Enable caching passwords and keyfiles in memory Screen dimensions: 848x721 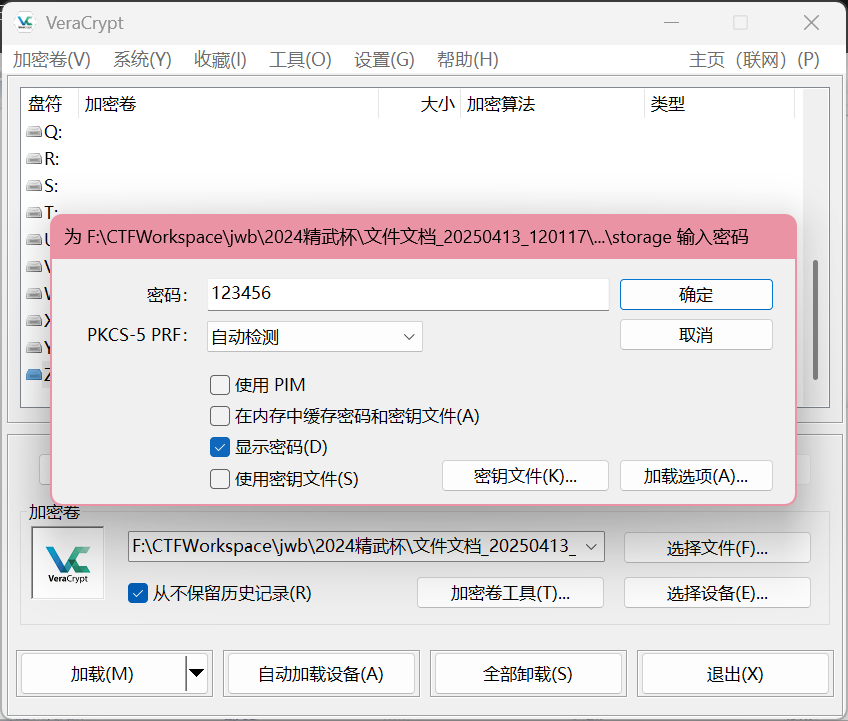(220, 416)
